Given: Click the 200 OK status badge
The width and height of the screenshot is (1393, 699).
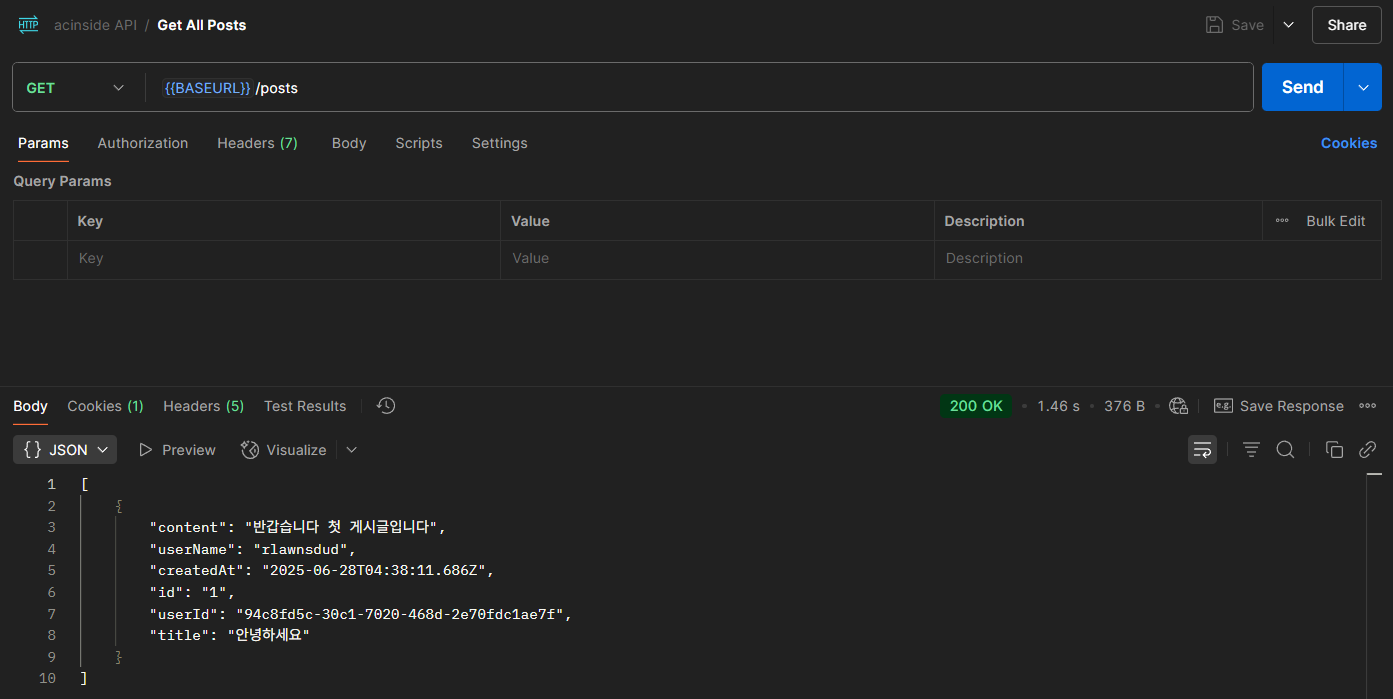Looking at the screenshot, I should click(x=975, y=406).
